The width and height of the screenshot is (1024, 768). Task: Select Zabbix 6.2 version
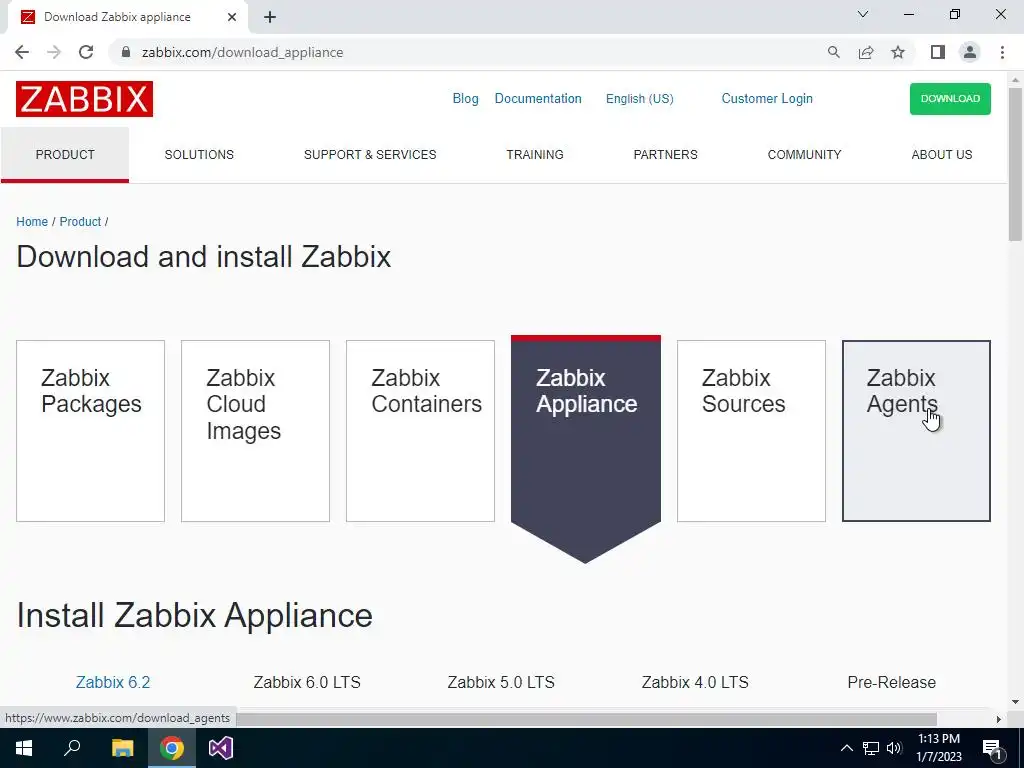point(113,682)
